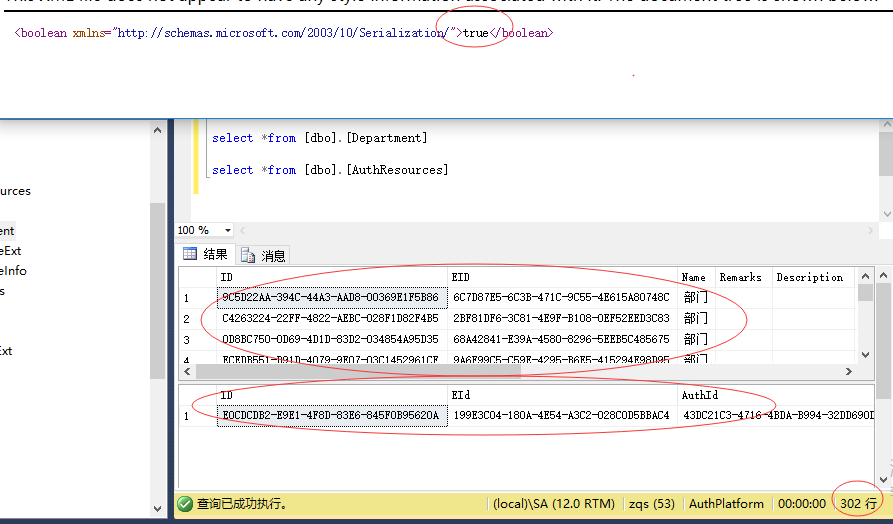This screenshot has height=524, width=893.
Task: Click the EId column header in AuthResources results
Action: click(563, 395)
